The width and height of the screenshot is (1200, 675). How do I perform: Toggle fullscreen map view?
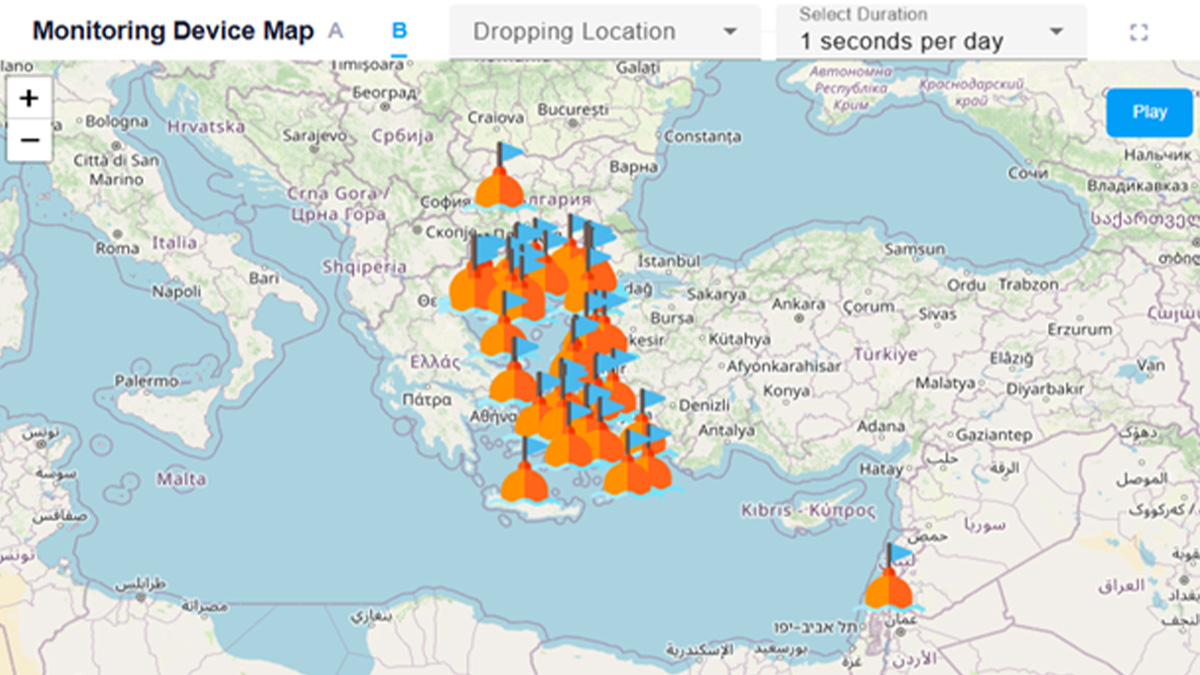(x=1138, y=32)
